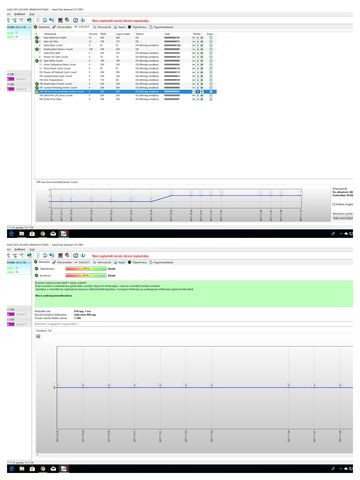Toggle show-values checkbox beside attribute chart
Screen dimensions: 360x480
(334, 204)
